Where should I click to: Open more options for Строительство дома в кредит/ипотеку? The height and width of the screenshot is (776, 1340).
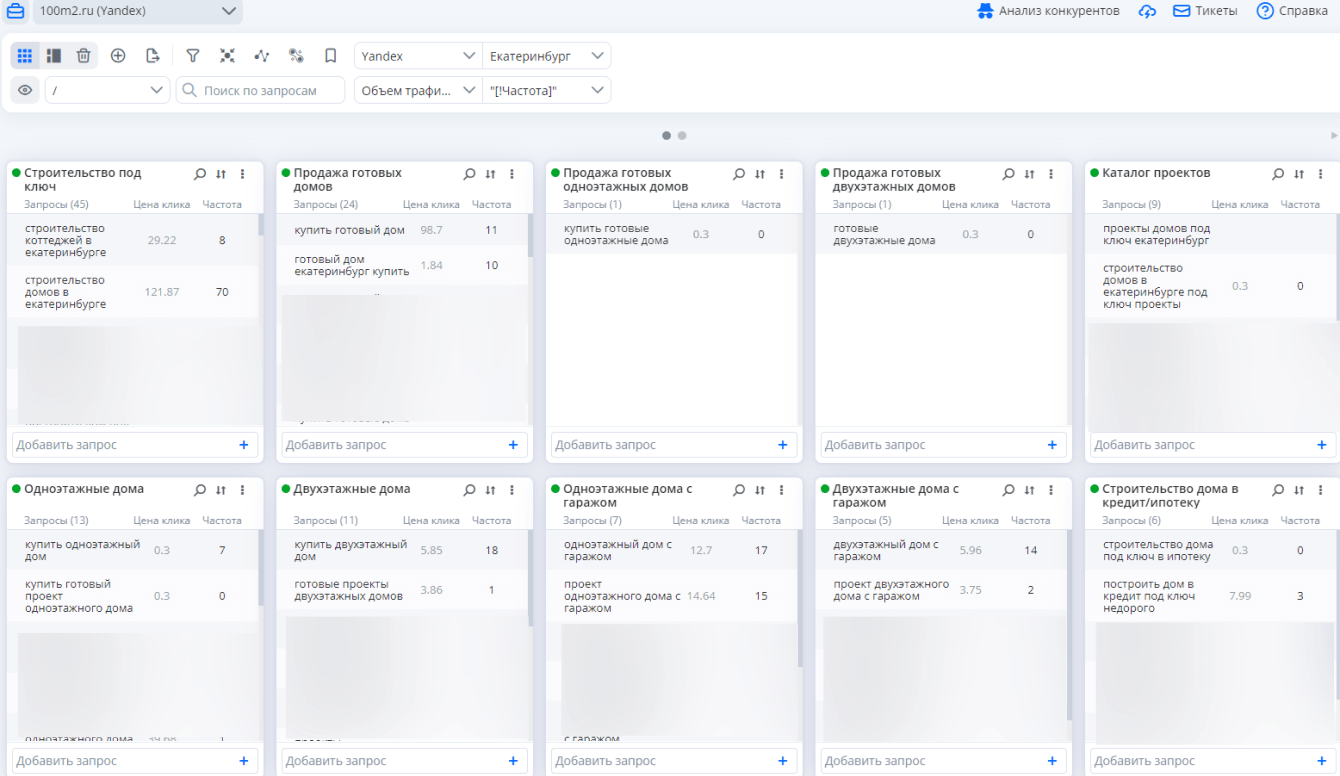(1320, 490)
